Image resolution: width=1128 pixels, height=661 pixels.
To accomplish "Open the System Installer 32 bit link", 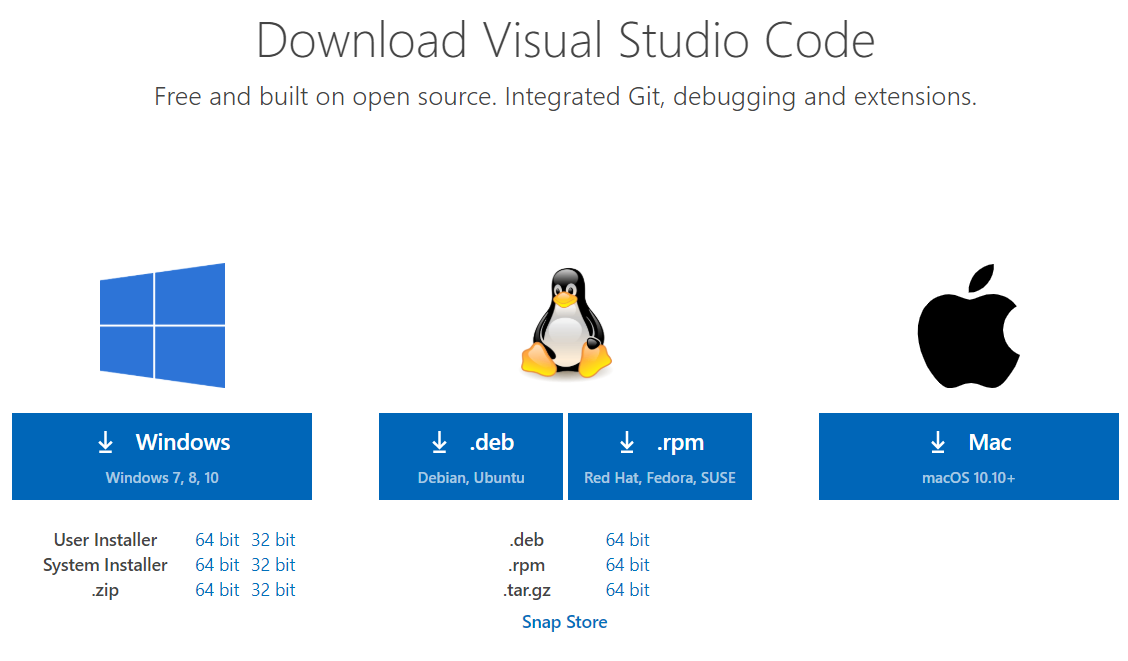I will [273, 565].
